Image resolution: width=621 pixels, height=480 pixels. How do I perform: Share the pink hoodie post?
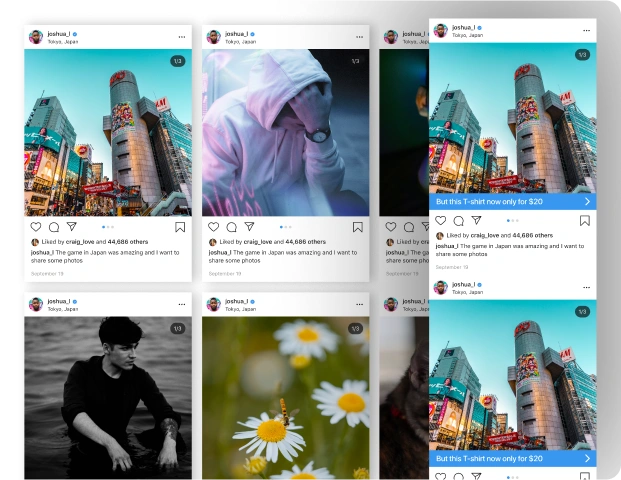pyautogui.click(x=249, y=227)
